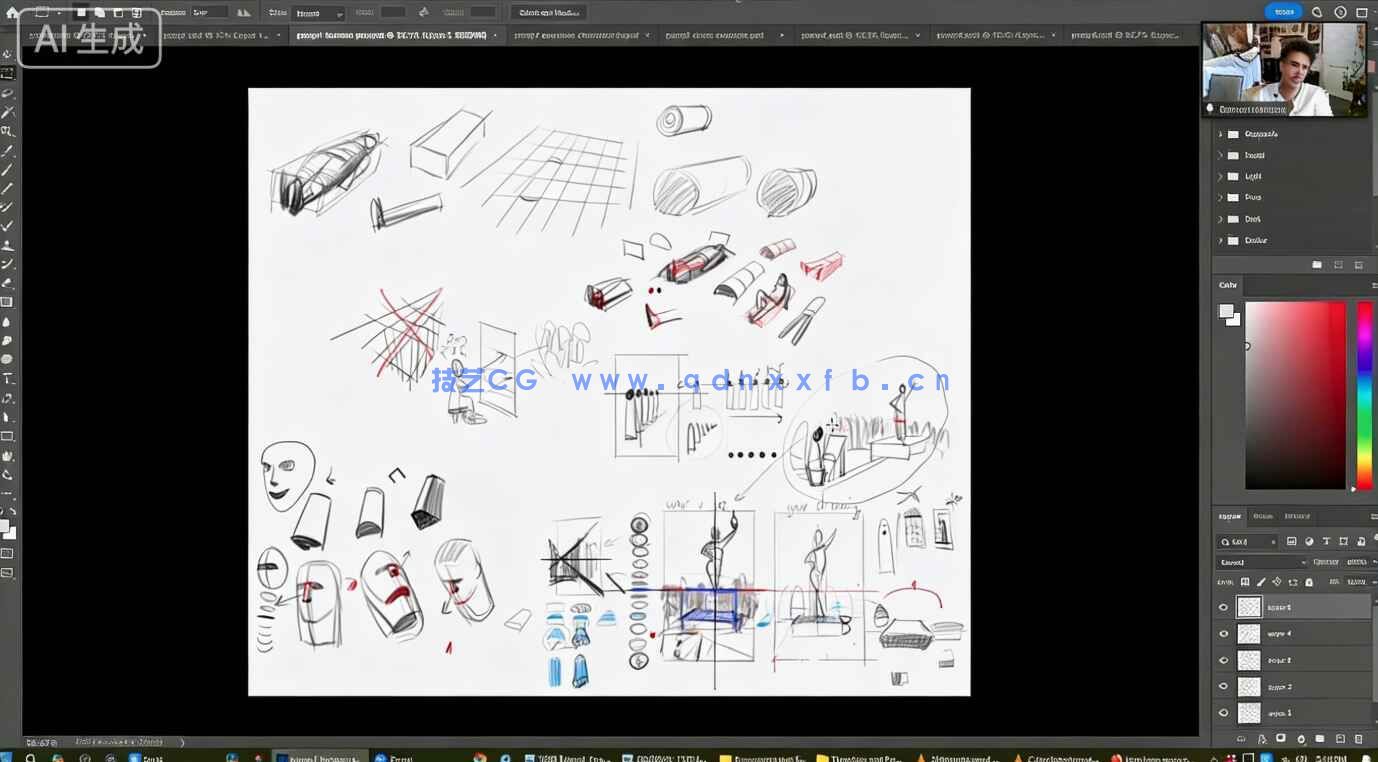Expand the last folder in the top-right panel

tap(1220, 240)
